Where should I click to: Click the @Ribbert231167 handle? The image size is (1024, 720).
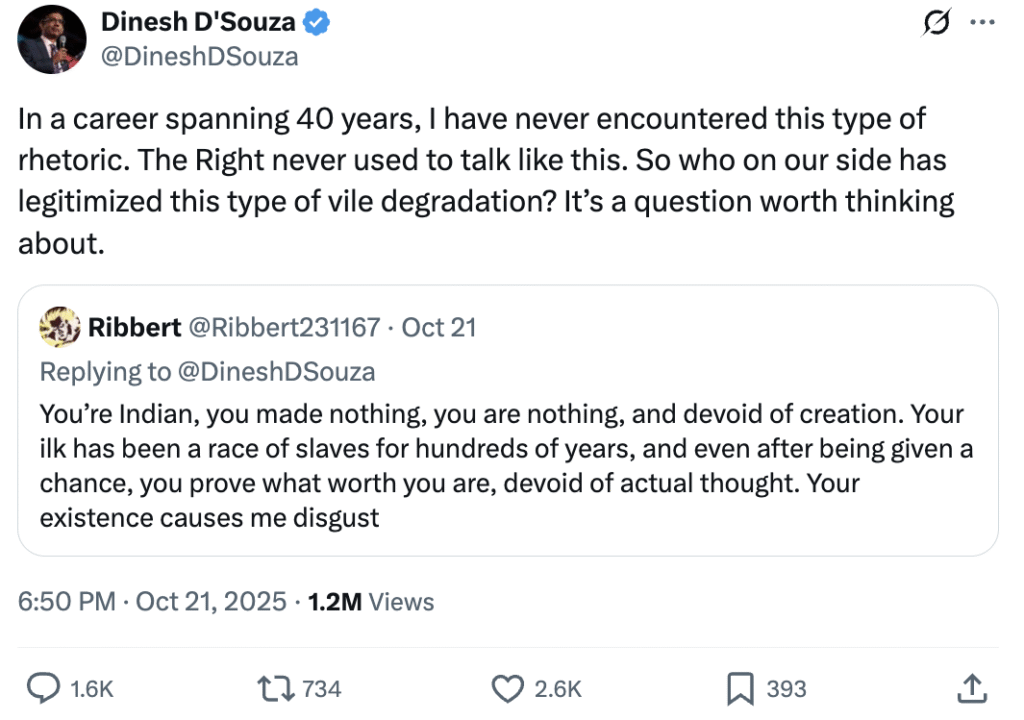tap(284, 327)
